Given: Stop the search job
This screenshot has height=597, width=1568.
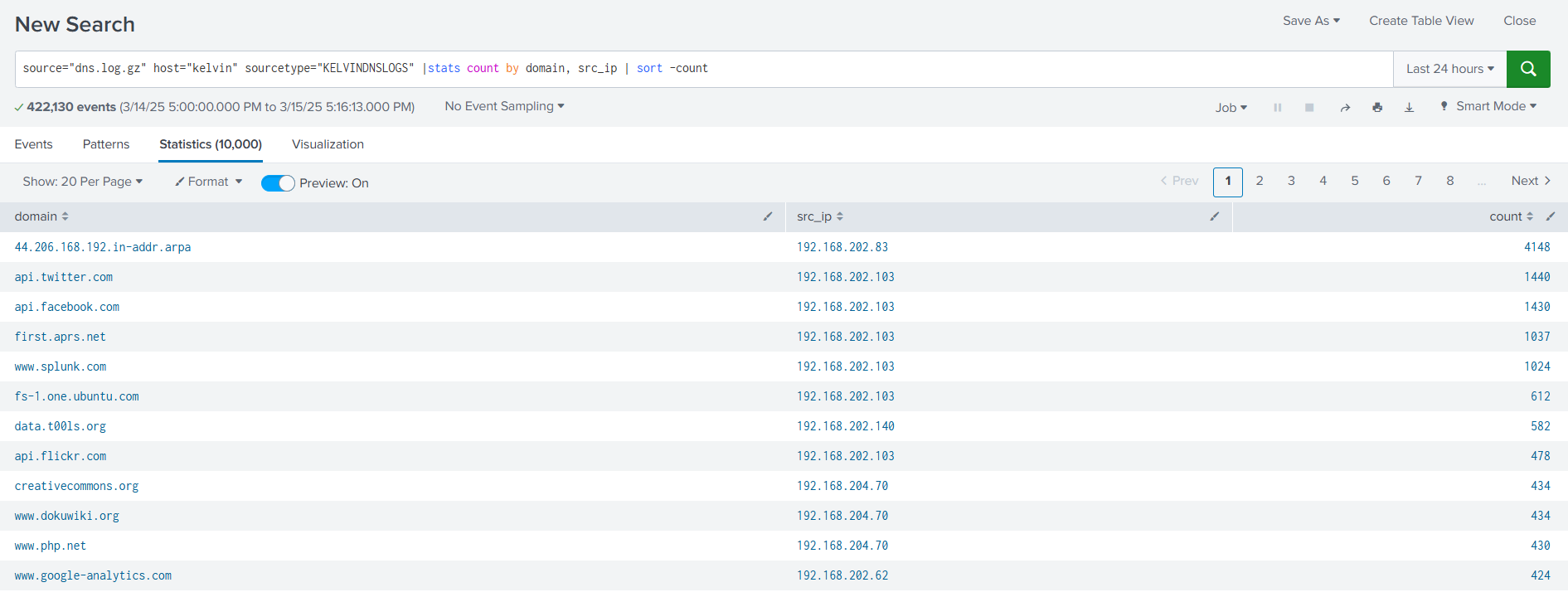Looking at the screenshot, I should tap(1309, 108).
